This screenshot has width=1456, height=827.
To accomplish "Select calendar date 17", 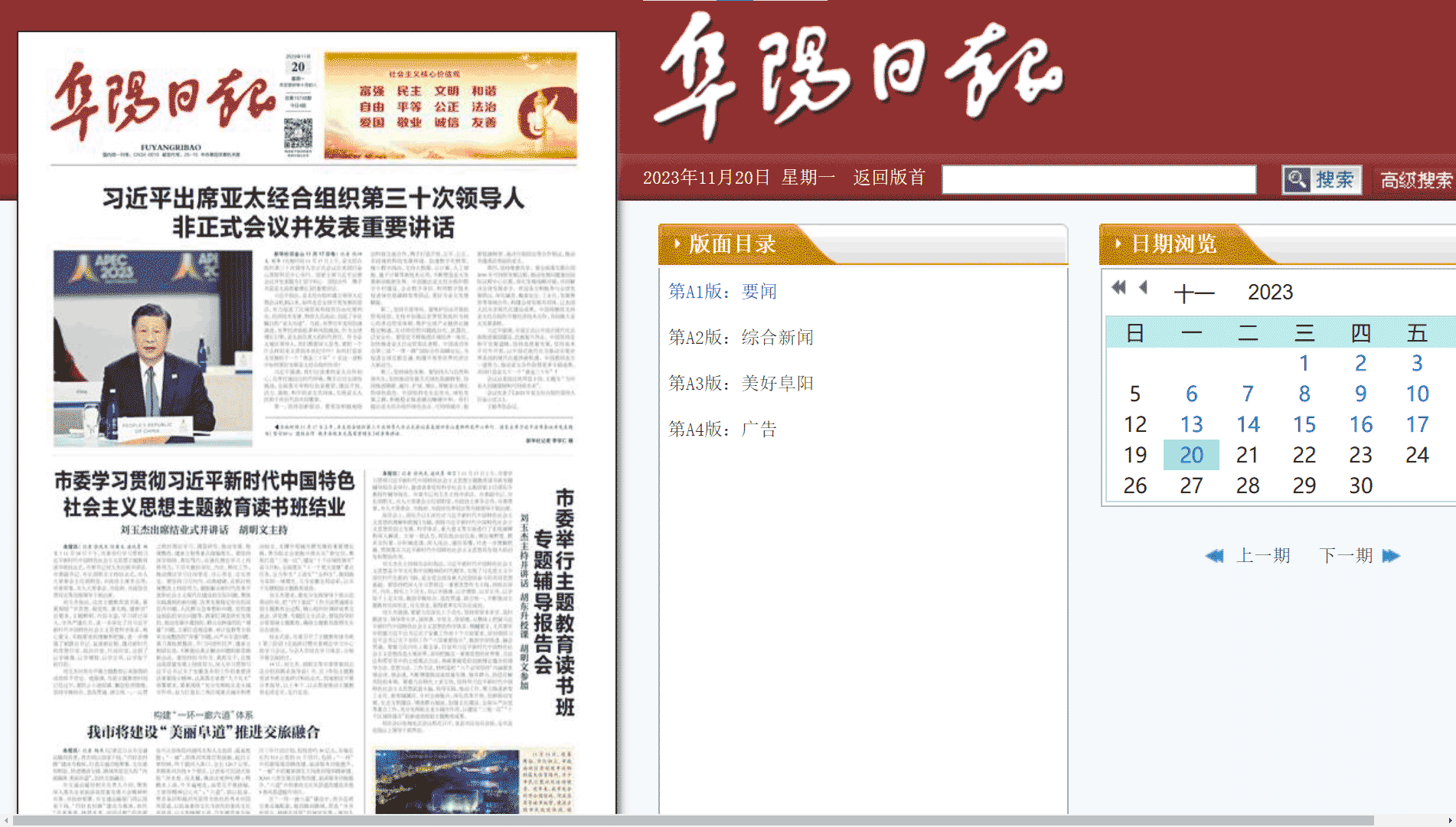I will click(x=1417, y=424).
